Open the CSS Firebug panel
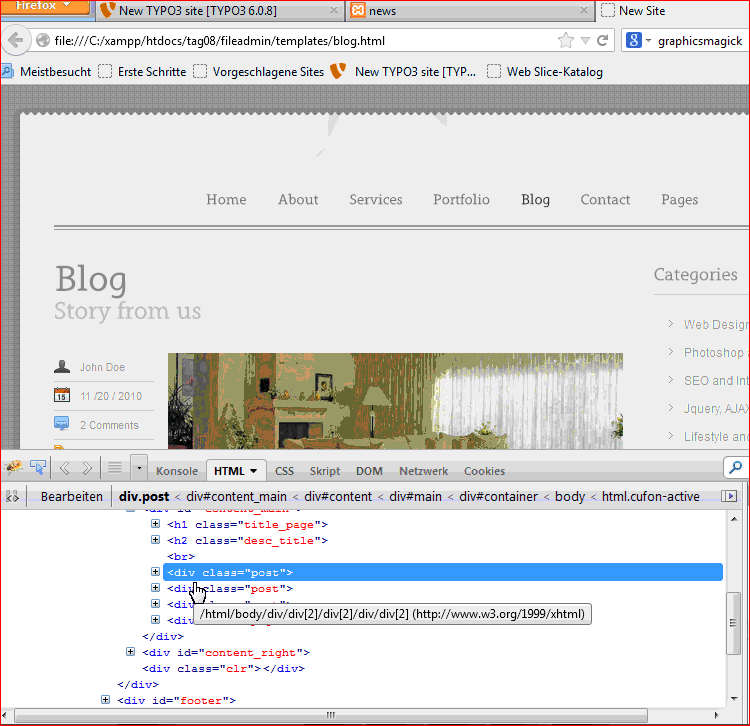This screenshot has width=750, height=726. [x=284, y=471]
